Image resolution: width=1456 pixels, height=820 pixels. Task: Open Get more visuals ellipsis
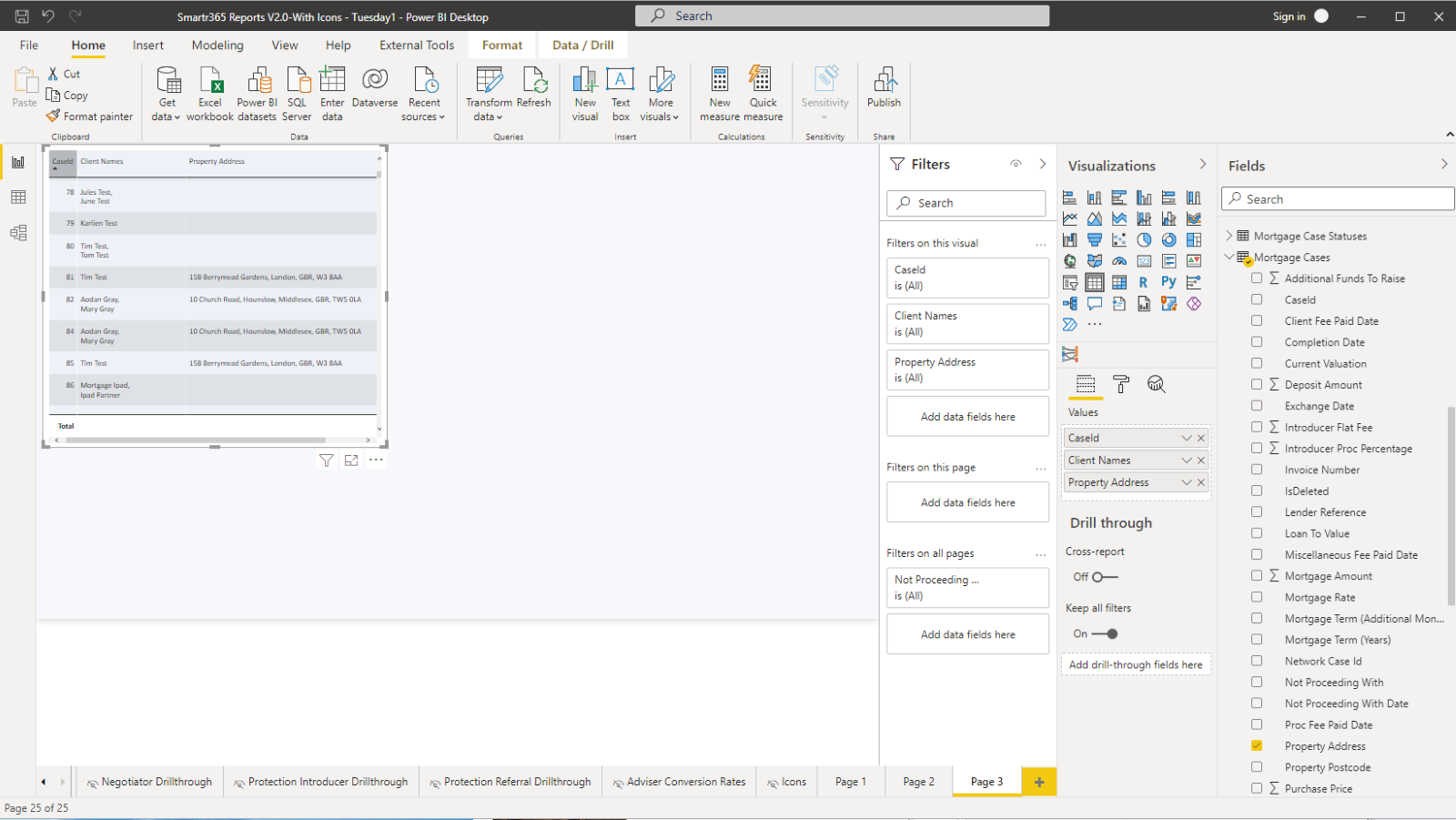pos(1095,324)
